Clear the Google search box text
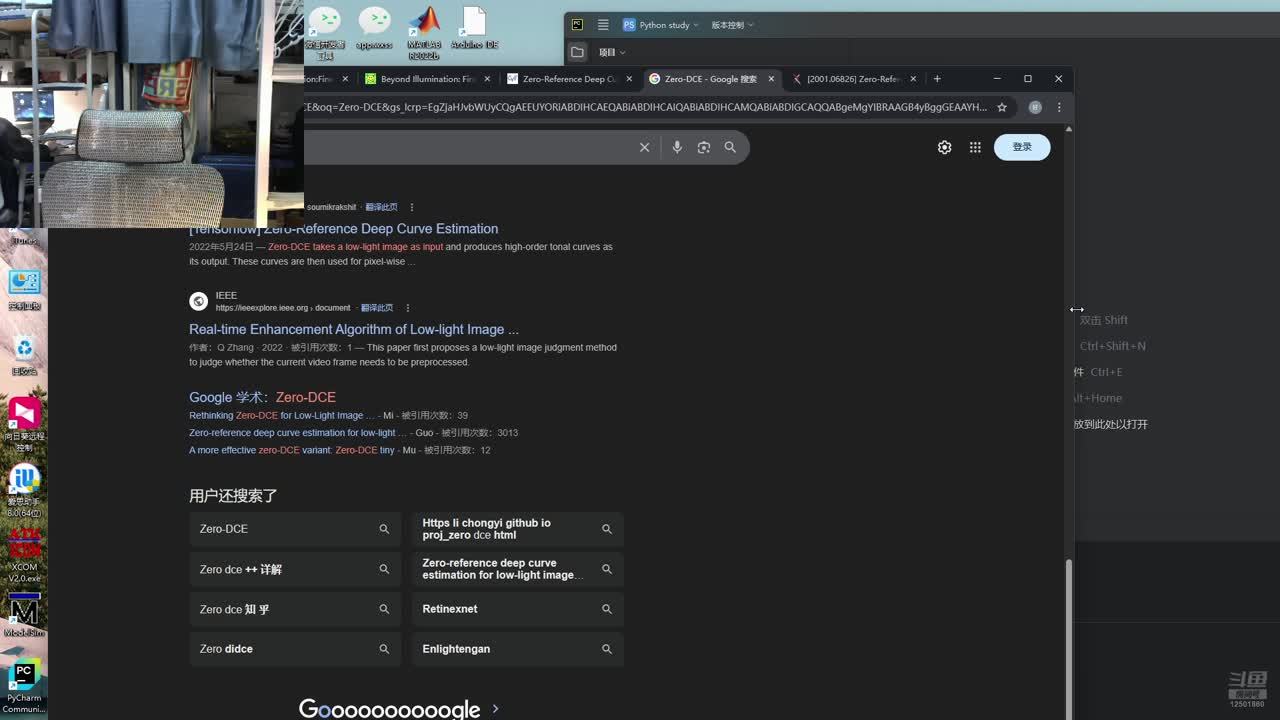 click(645, 147)
